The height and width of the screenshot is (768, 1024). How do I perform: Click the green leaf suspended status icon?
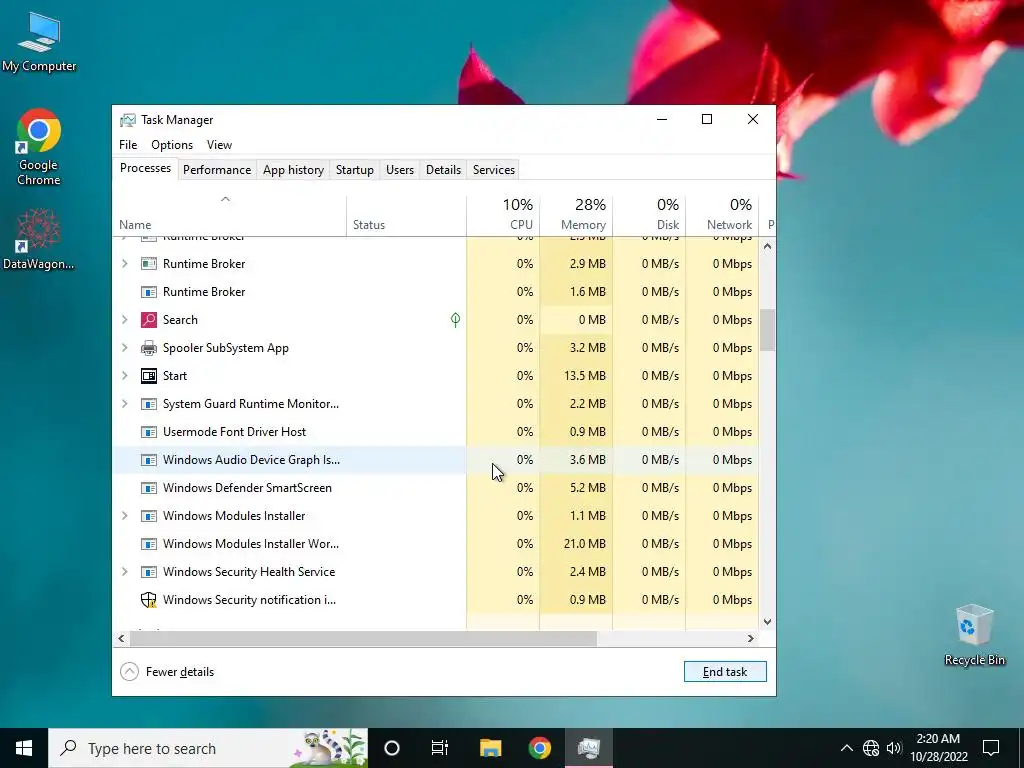point(455,319)
